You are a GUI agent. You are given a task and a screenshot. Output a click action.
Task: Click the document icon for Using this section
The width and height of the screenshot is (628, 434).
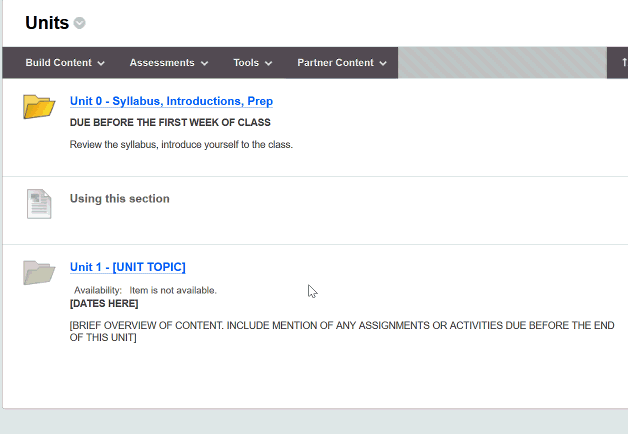tap(39, 204)
